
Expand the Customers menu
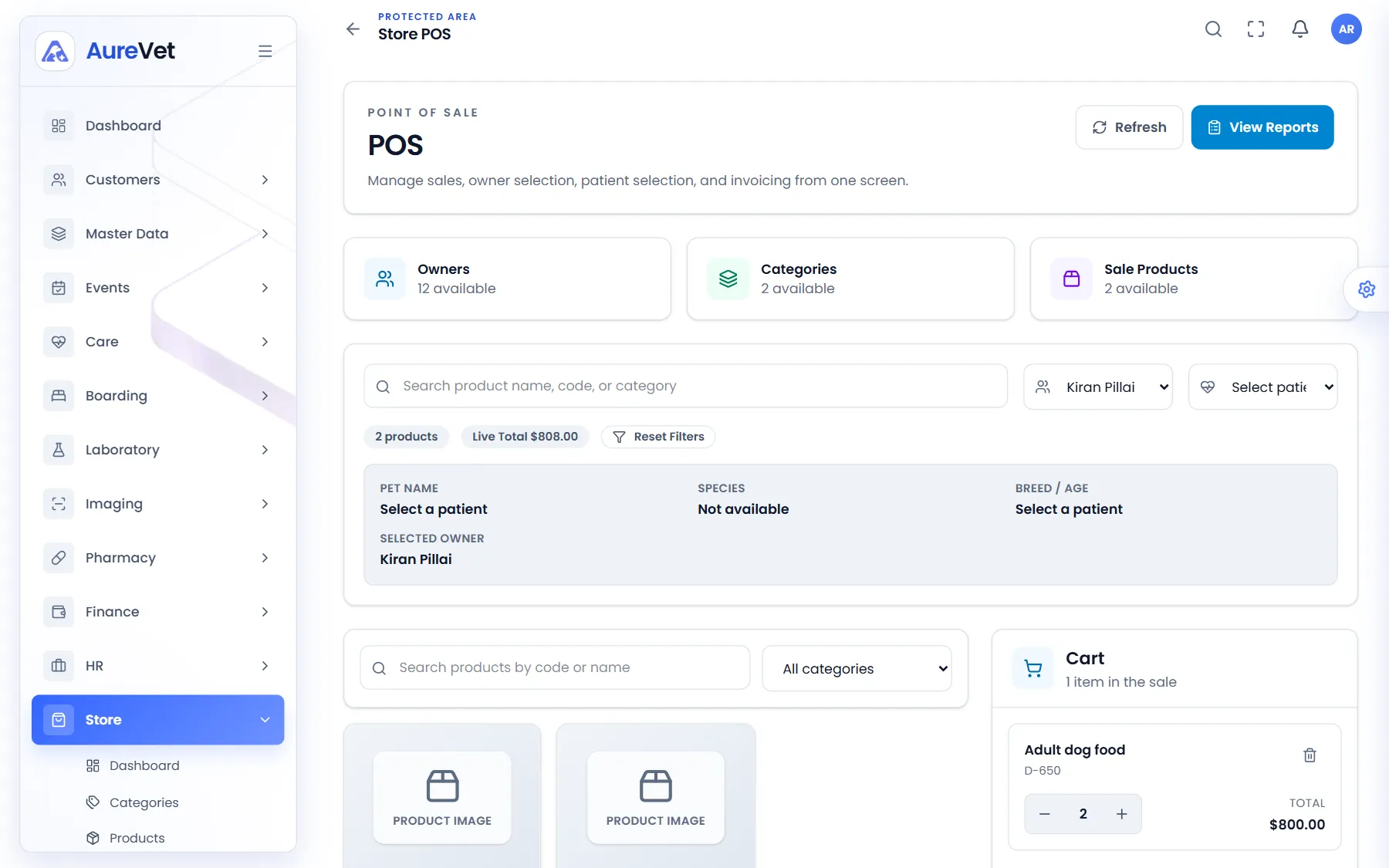(x=158, y=180)
